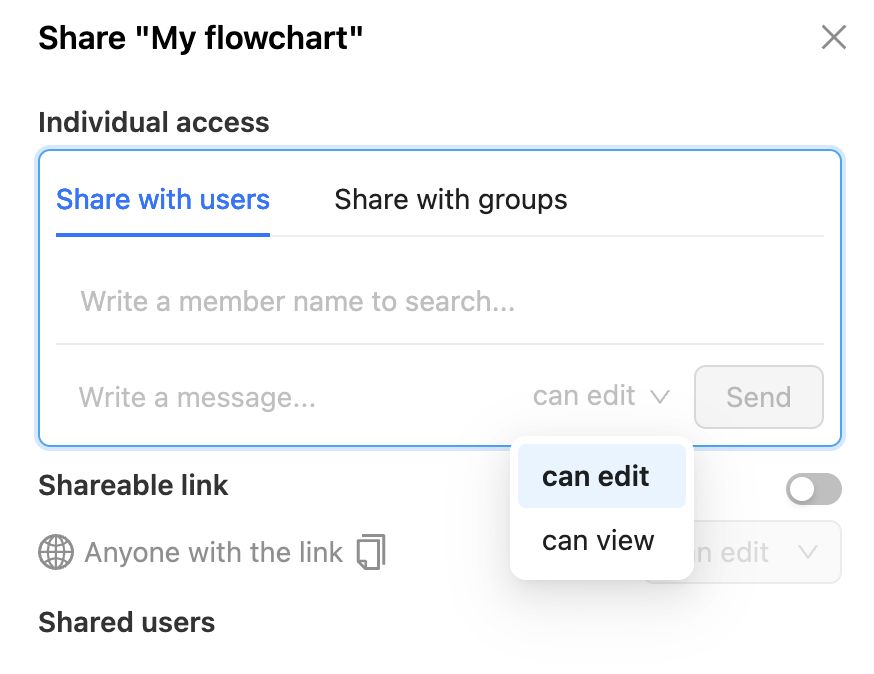The height and width of the screenshot is (674, 874).
Task: Click the copy link icon
Action: tap(371, 552)
